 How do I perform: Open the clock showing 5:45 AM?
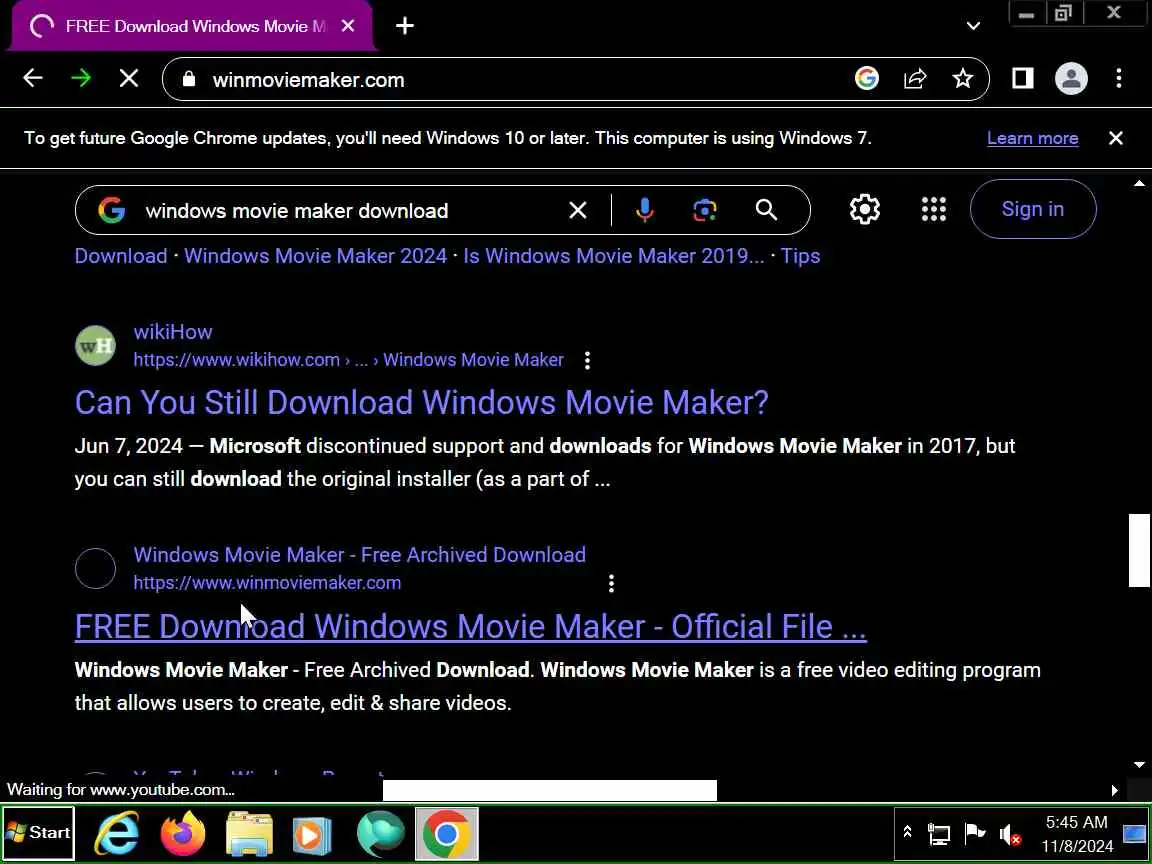pos(1077,834)
